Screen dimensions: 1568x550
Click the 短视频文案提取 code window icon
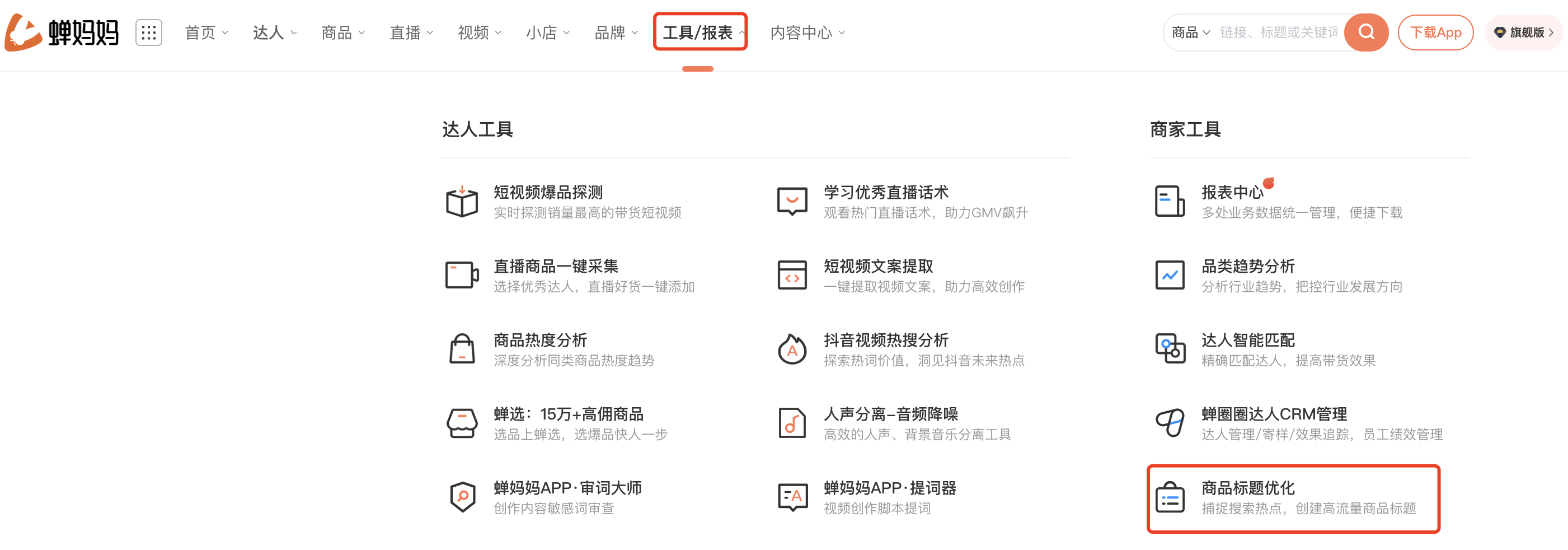pos(792,276)
